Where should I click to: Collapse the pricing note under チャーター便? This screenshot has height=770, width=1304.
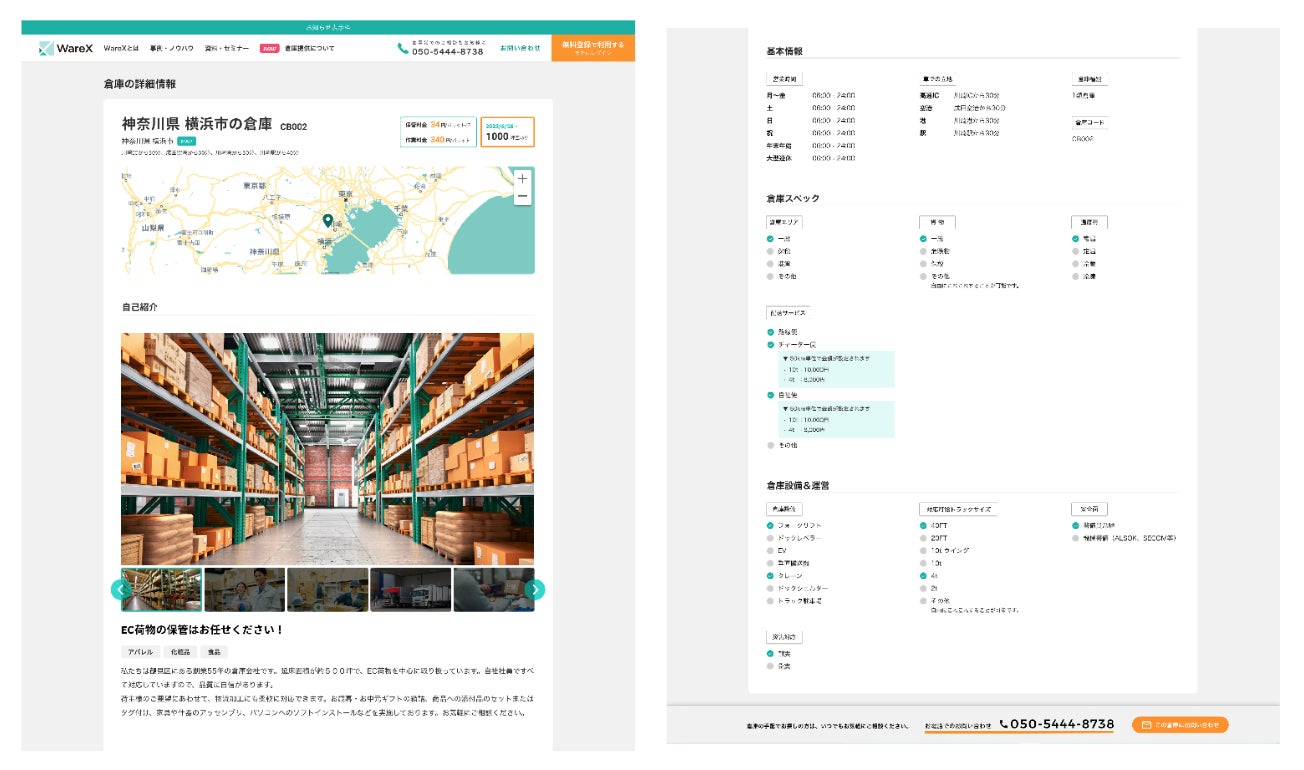pyautogui.click(x=786, y=357)
